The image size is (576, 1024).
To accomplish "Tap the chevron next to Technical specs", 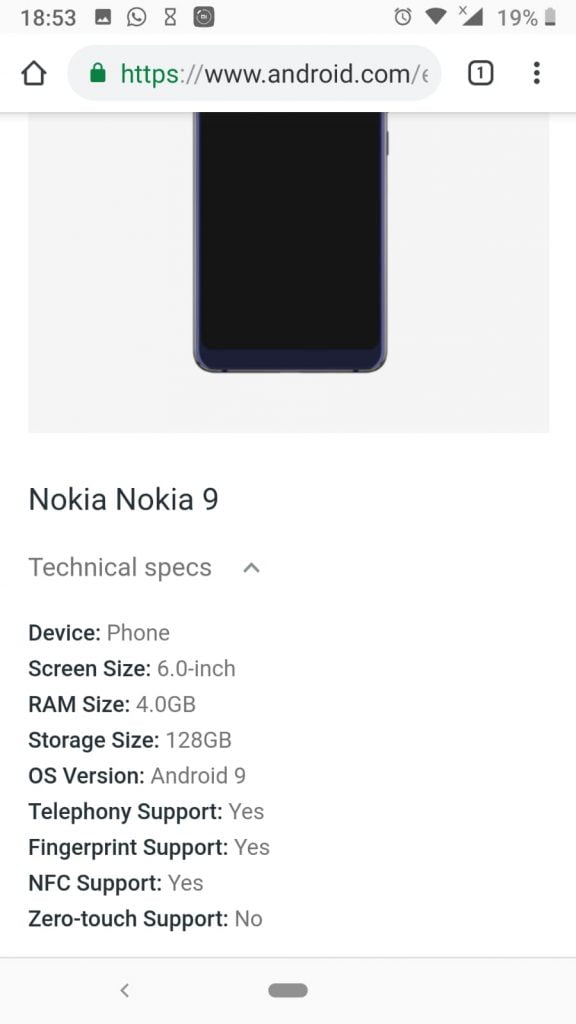I will 251,568.
